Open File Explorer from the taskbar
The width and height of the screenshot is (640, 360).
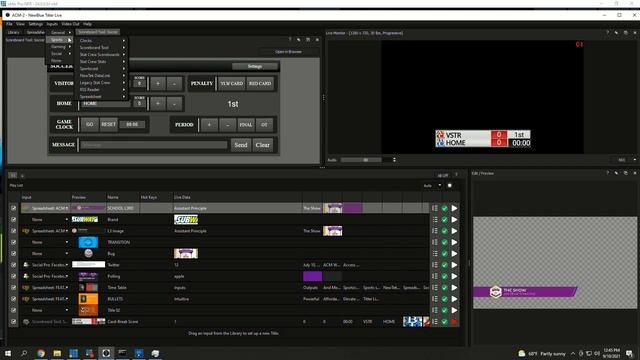pyautogui.click(x=57, y=353)
